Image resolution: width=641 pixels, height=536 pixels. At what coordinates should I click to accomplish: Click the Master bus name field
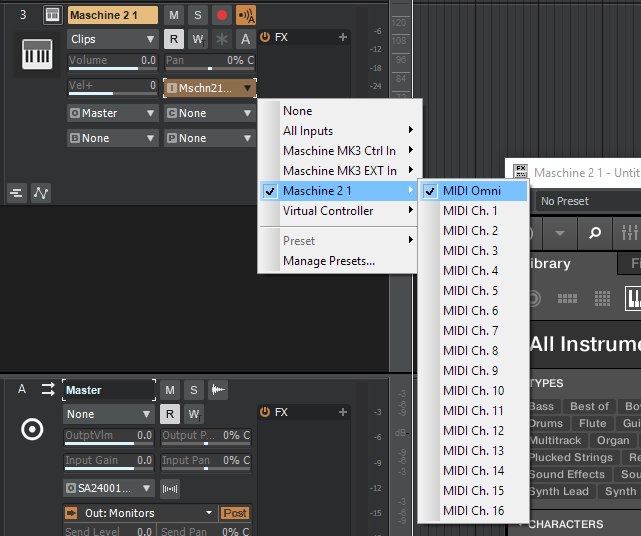click(x=109, y=390)
